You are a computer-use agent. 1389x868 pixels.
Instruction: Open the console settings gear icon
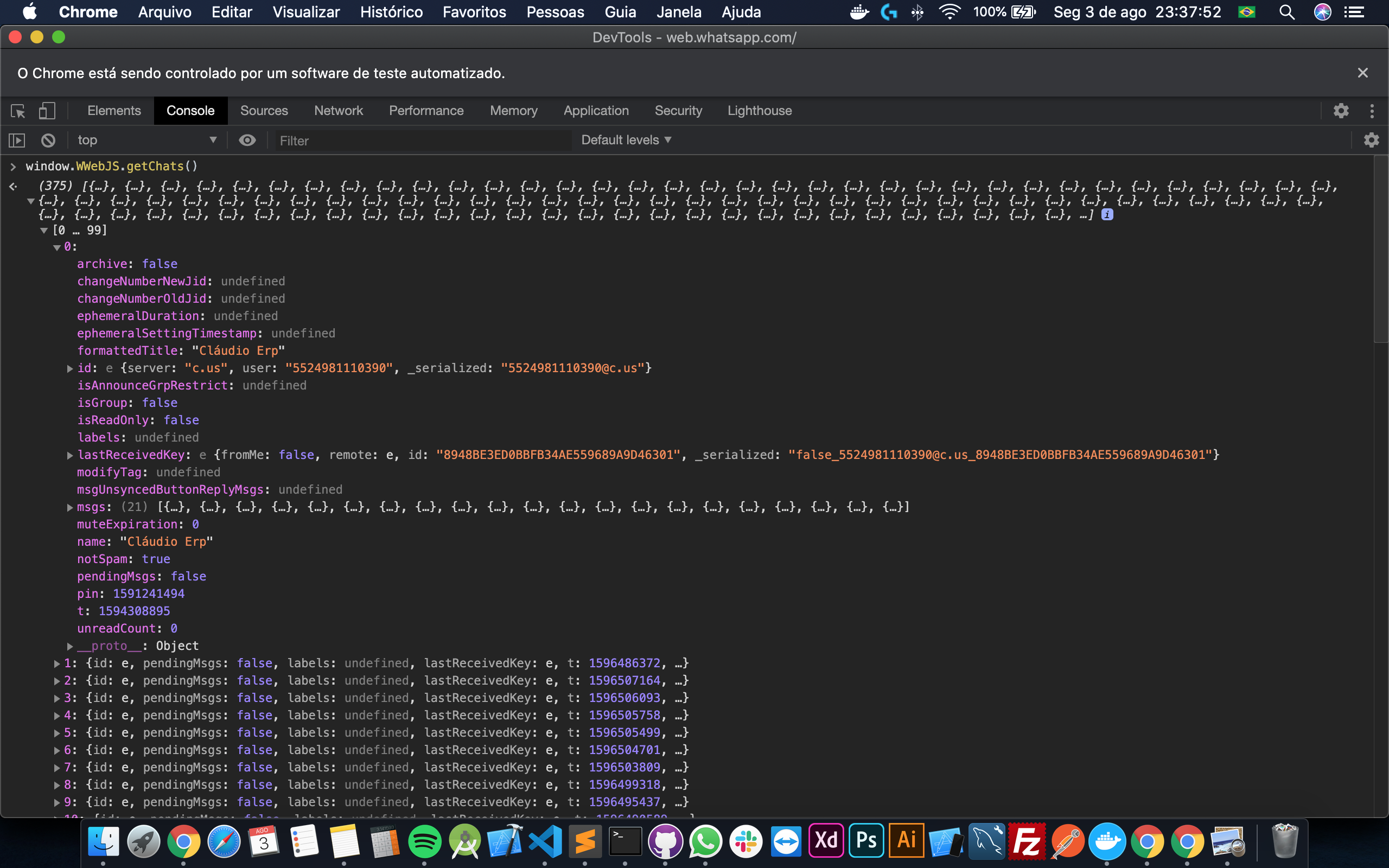click(x=1371, y=140)
